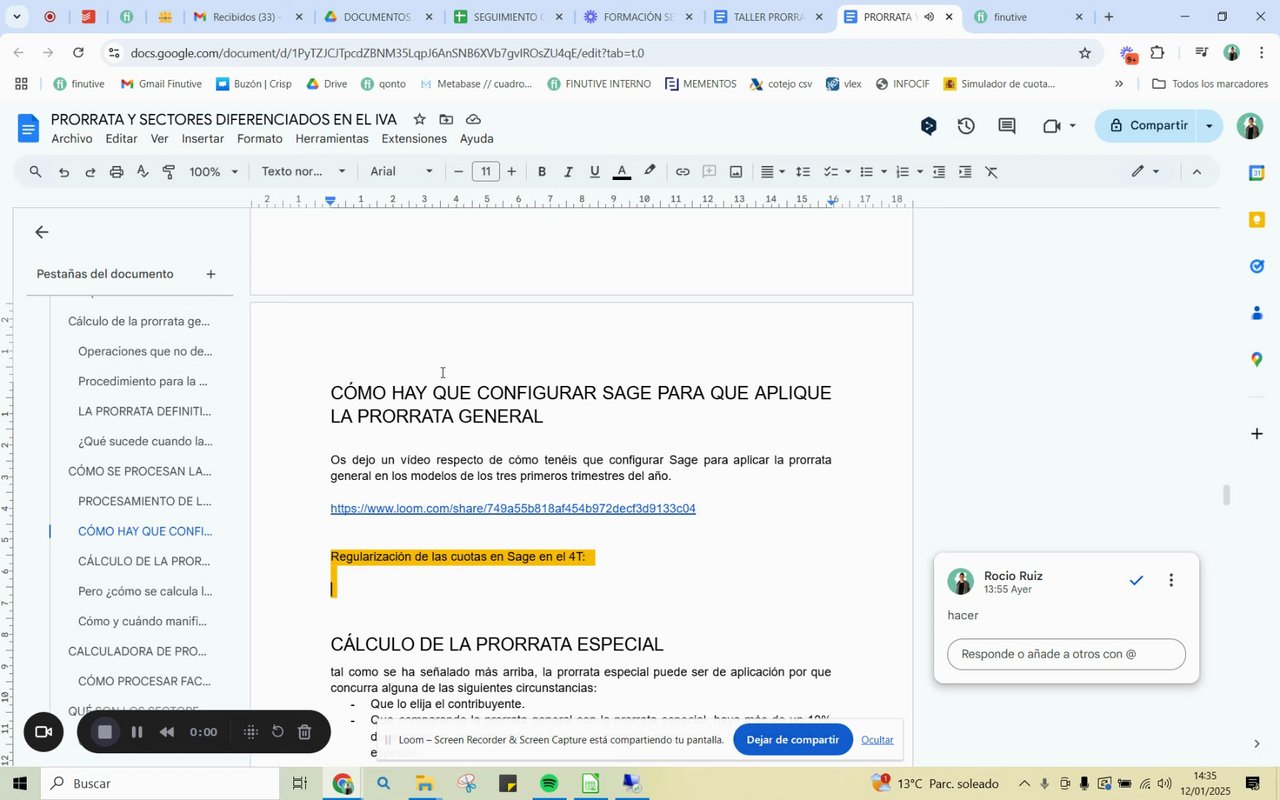Show all comments panel
This screenshot has height=800, width=1280.
(x=1007, y=126)
